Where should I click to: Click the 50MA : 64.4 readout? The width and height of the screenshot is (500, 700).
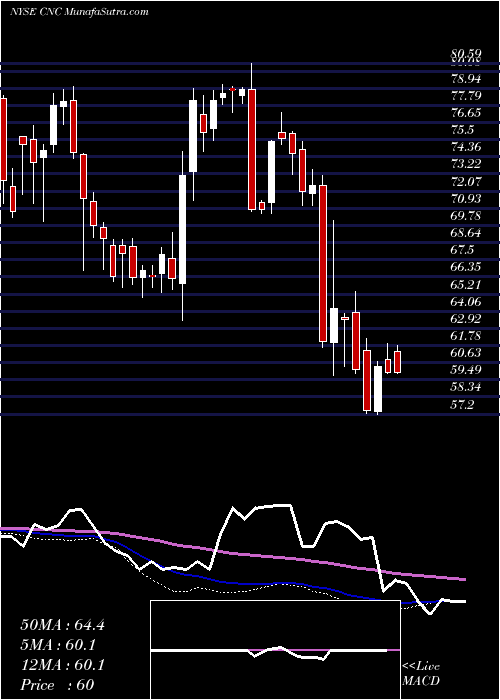point(62,625)
